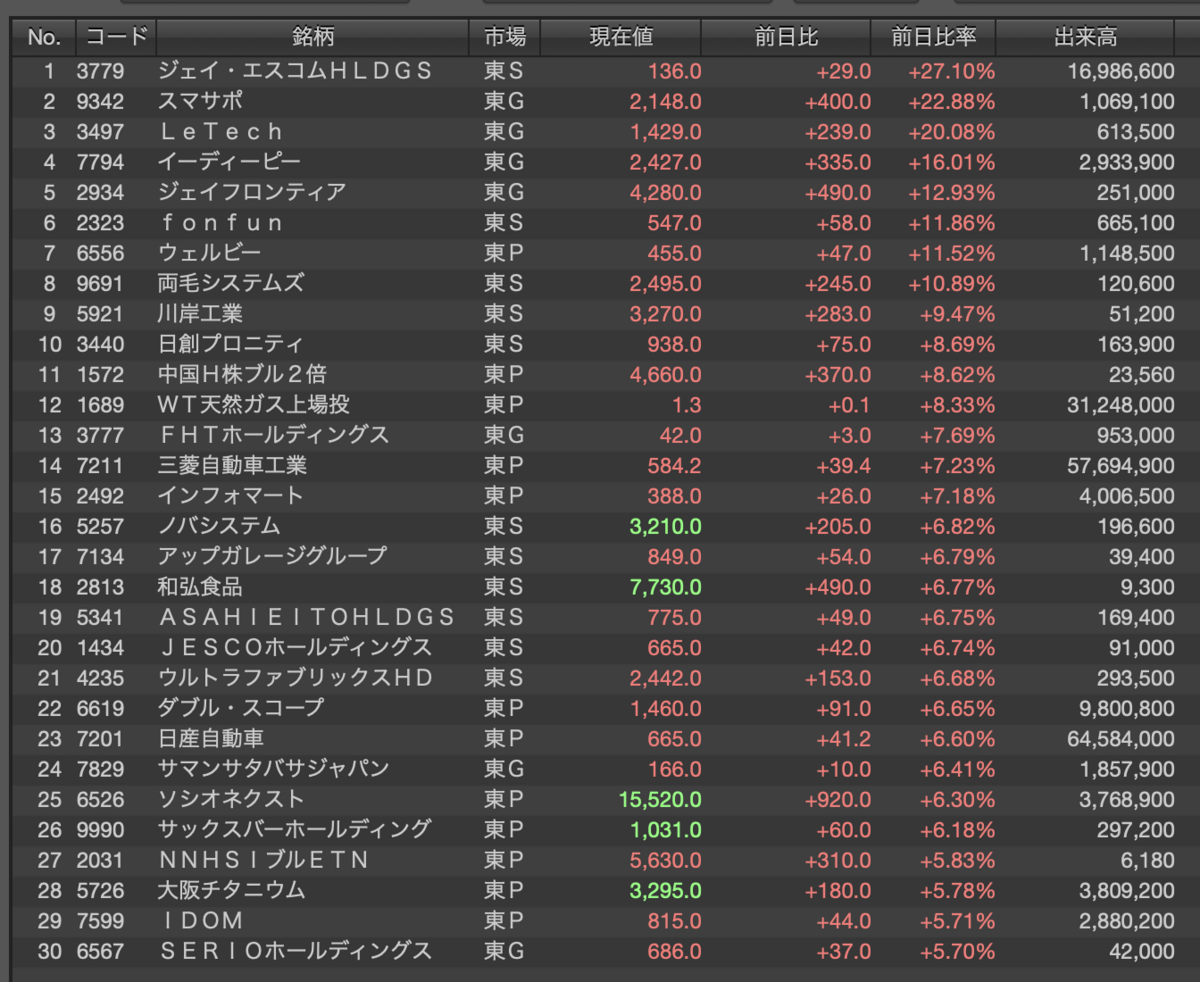Click 両毛システムズ stock name

tap(231, 283)
